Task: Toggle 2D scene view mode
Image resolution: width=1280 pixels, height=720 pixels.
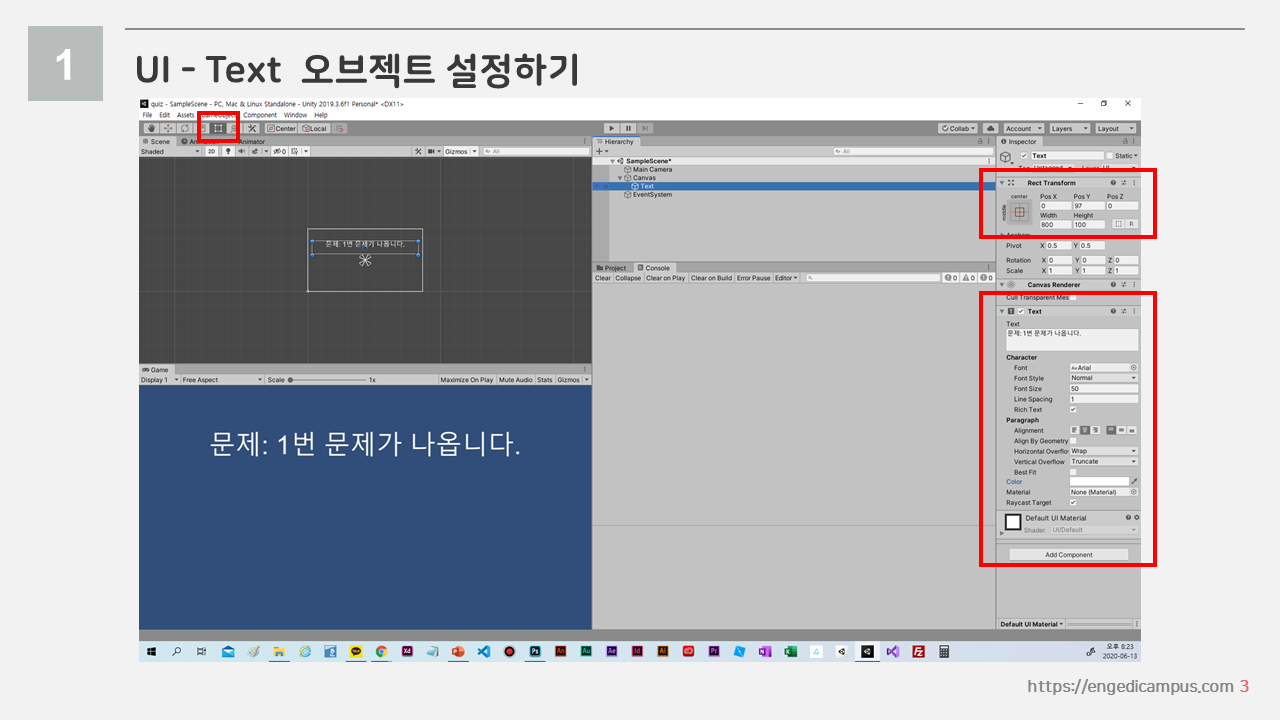Action: (x=211, y=152)
